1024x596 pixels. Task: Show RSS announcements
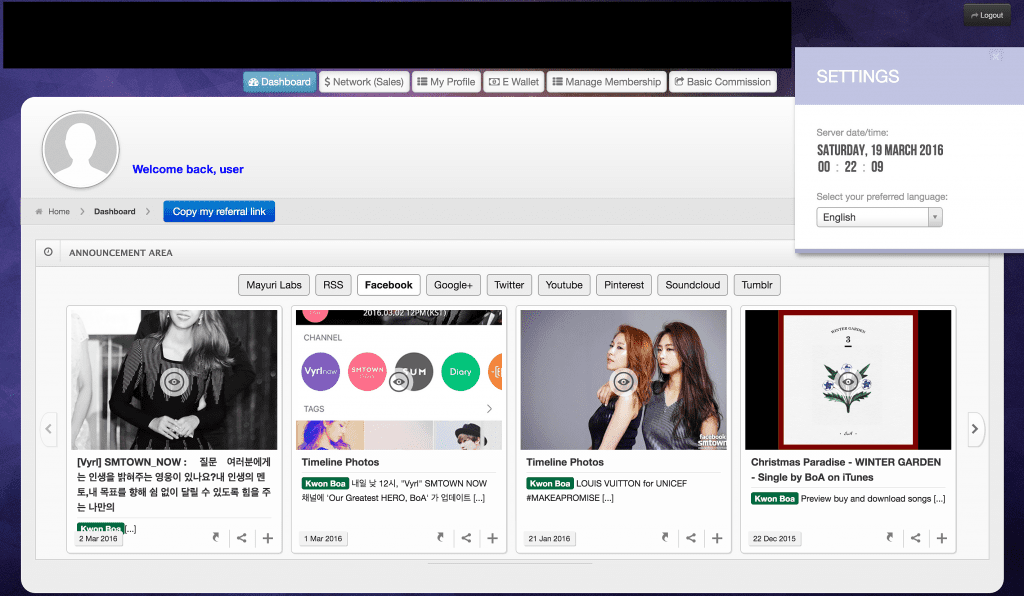(x=333, y=285)
